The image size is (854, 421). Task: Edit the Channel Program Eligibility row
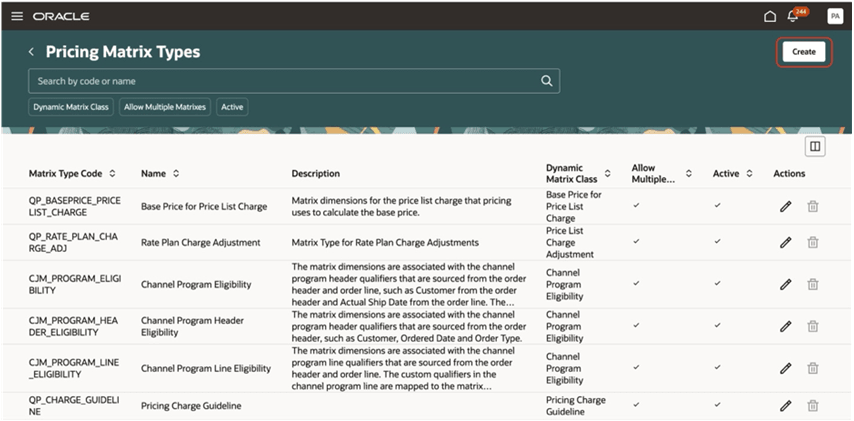(785, 284)
